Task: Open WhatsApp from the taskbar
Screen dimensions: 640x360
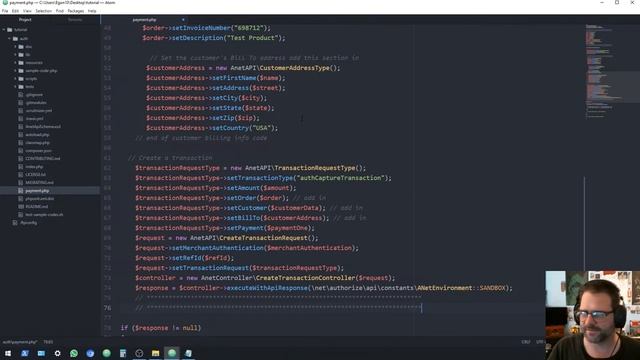Action: (74, 353)
